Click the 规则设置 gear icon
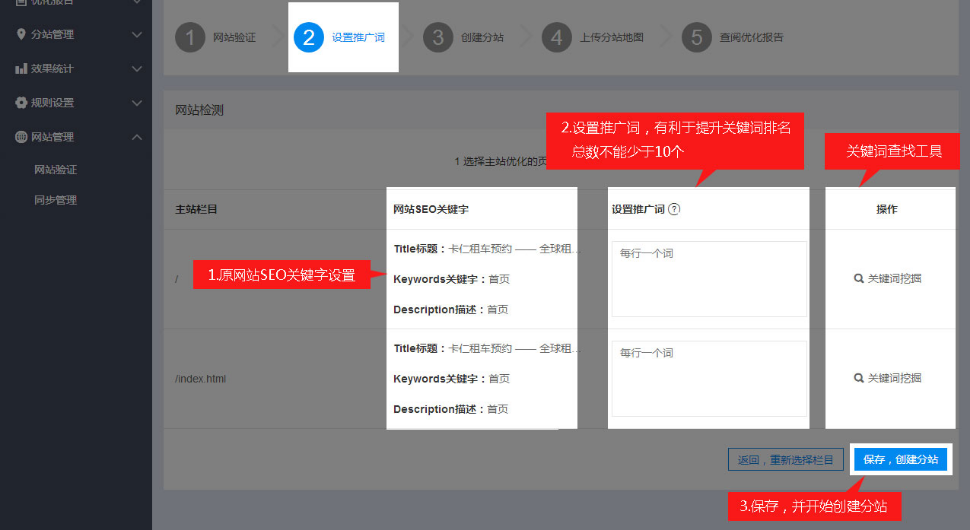Viewport: 970px width, 530px height. [x=21, y=103]
